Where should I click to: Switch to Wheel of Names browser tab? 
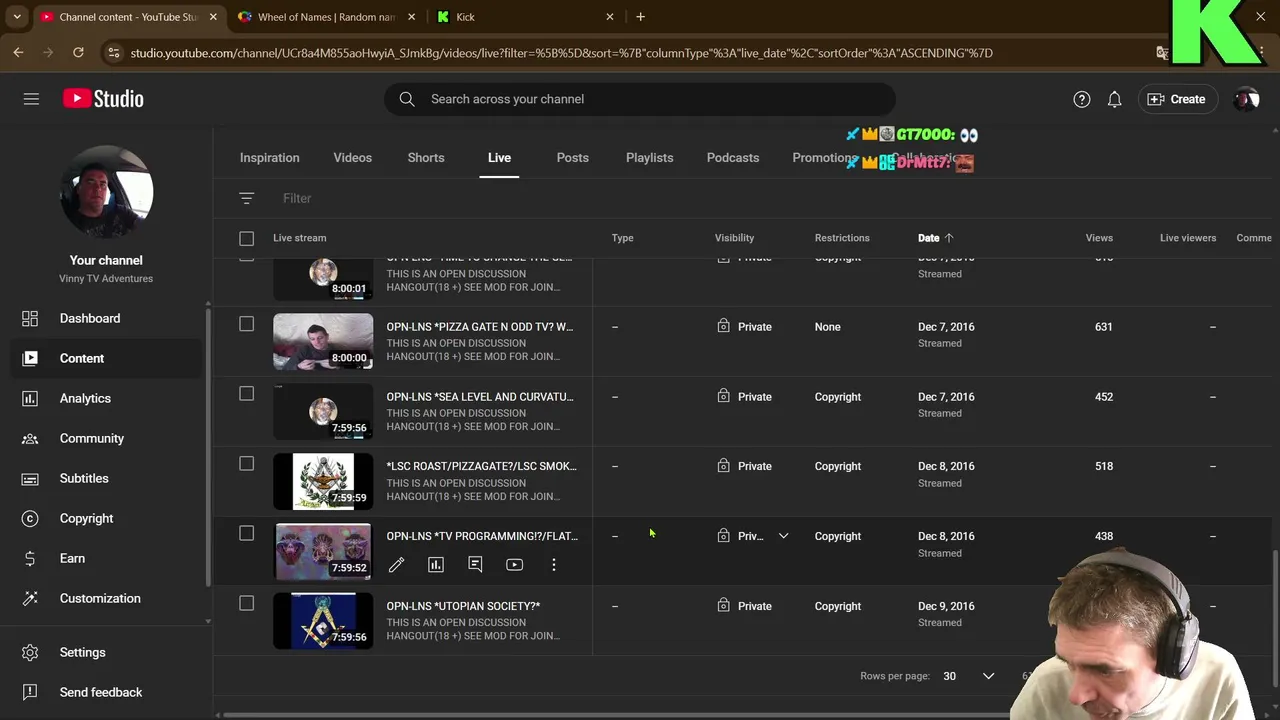[326, 17]
